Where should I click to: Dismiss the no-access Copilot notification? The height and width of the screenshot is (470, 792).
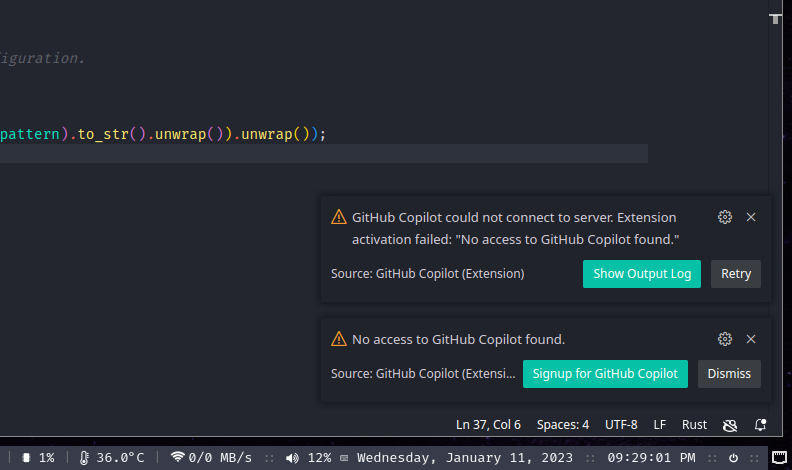pyautogui.click(x=729, y=374)
